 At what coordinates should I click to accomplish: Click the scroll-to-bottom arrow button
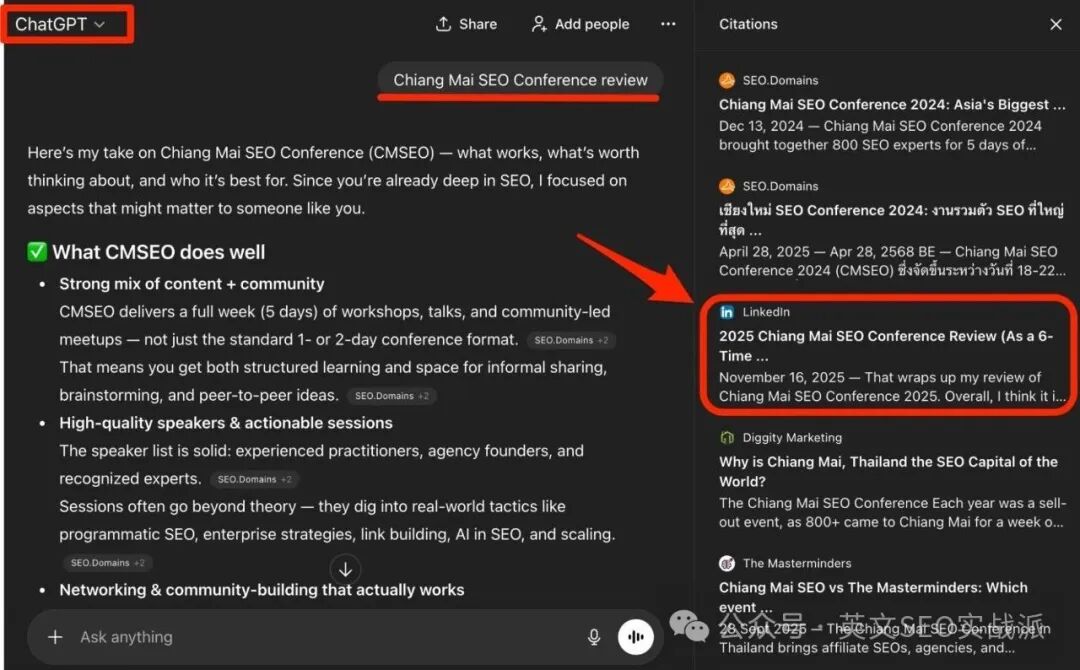pyautogui.click(x=345, y=569)
